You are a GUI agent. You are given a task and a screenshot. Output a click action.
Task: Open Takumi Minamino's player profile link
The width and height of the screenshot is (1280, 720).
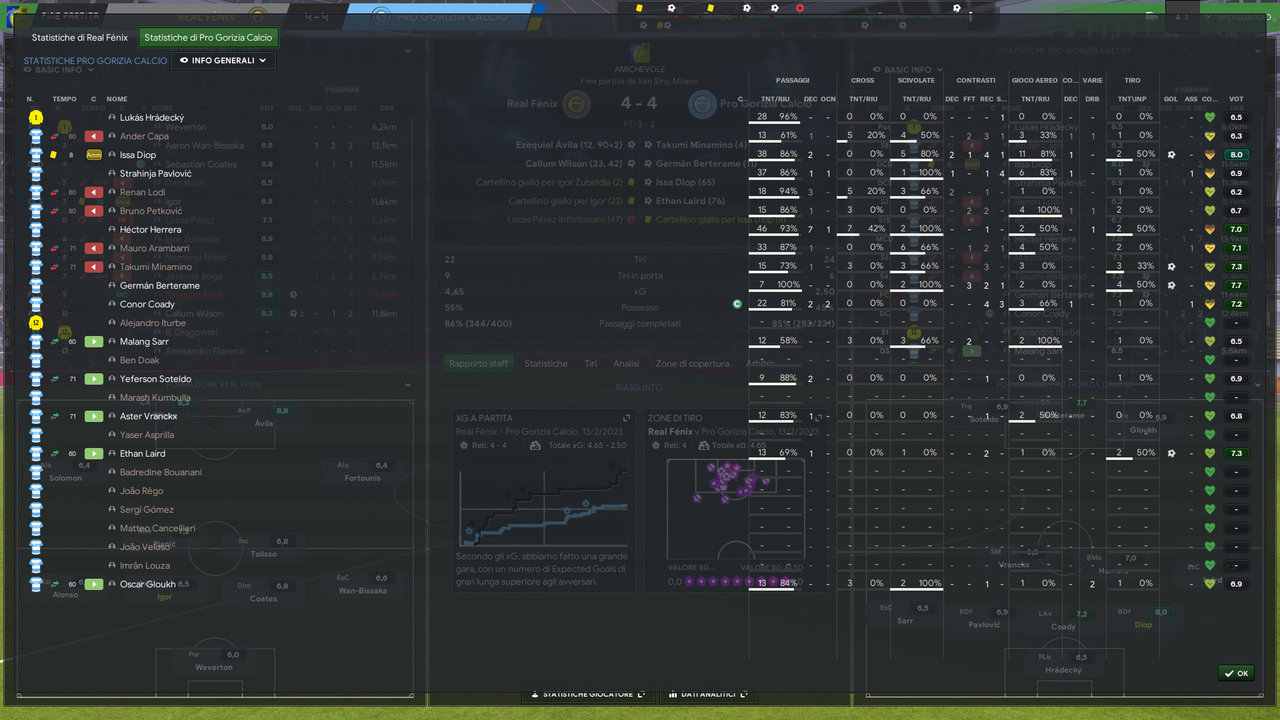point(155,267)
